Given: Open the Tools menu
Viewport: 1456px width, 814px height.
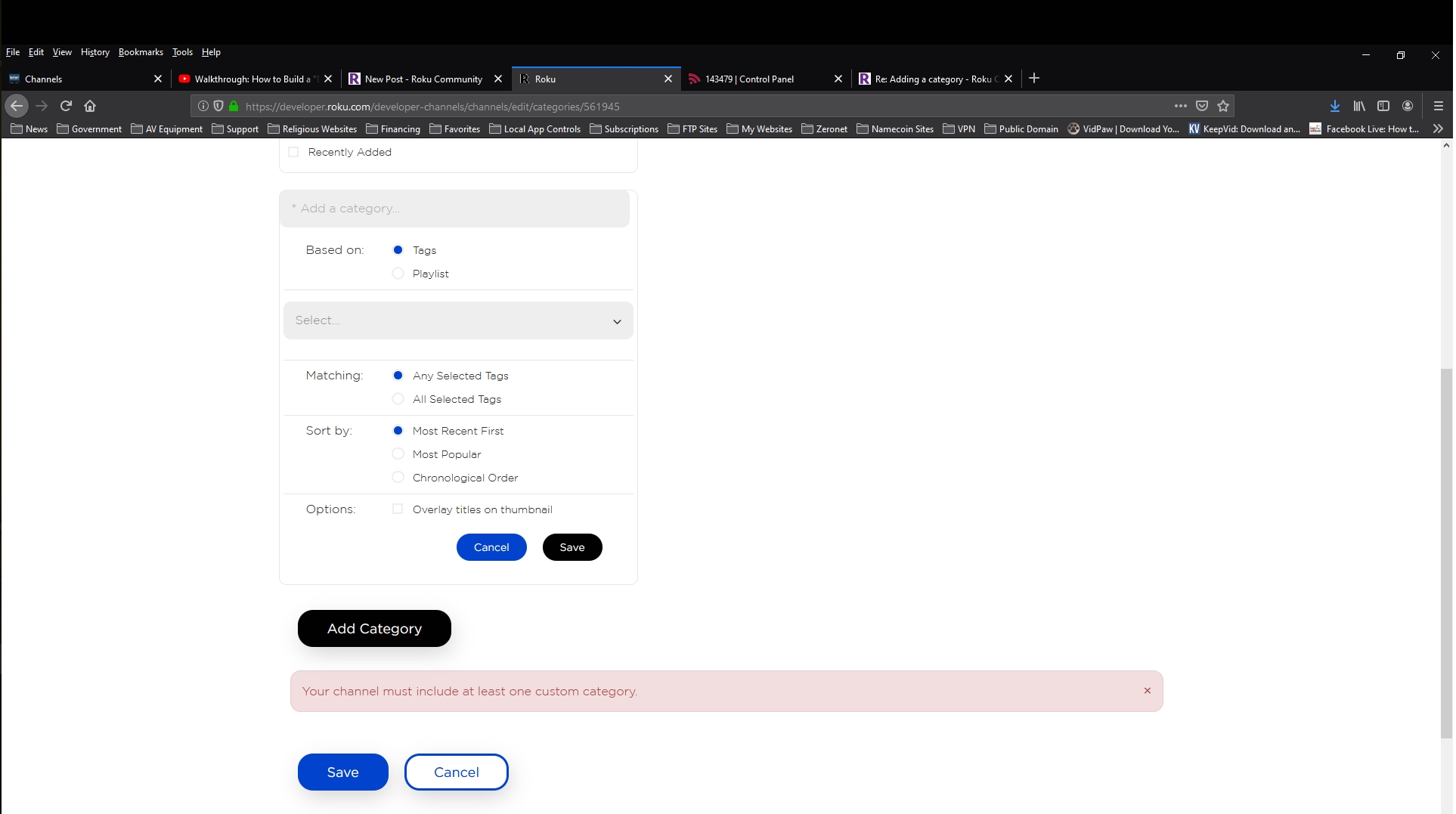Looking at the screenshot, I should coord(182,52).
